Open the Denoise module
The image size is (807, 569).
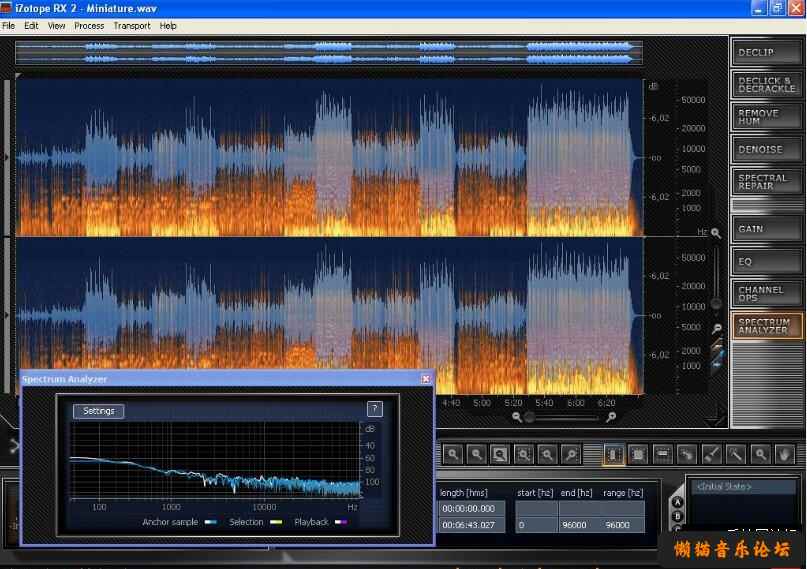click(x=767, y=149)
